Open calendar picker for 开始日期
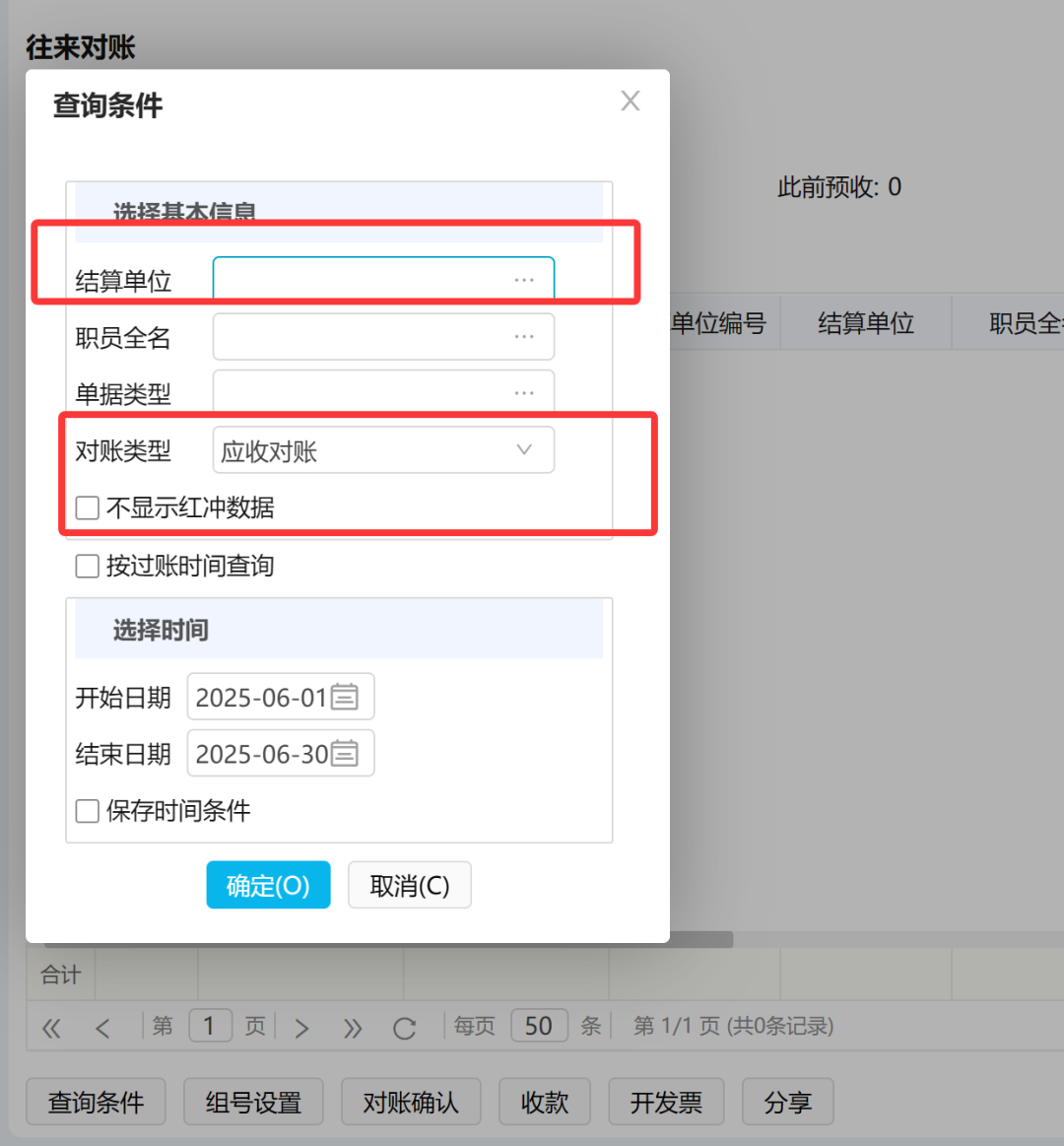Viewport: 1064px width, 1146px height. [344, 698]
